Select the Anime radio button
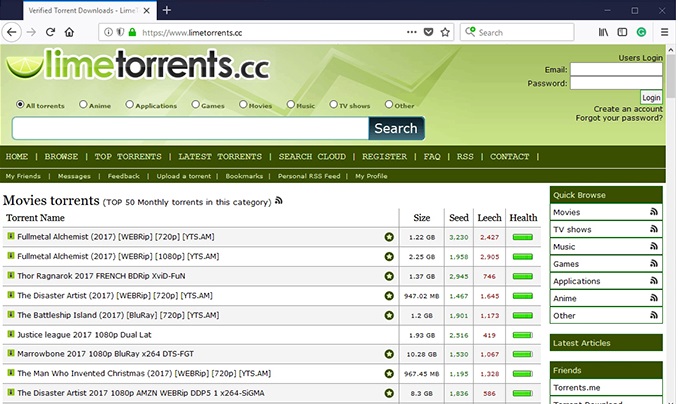678x404 pixels. coord(83,104)
